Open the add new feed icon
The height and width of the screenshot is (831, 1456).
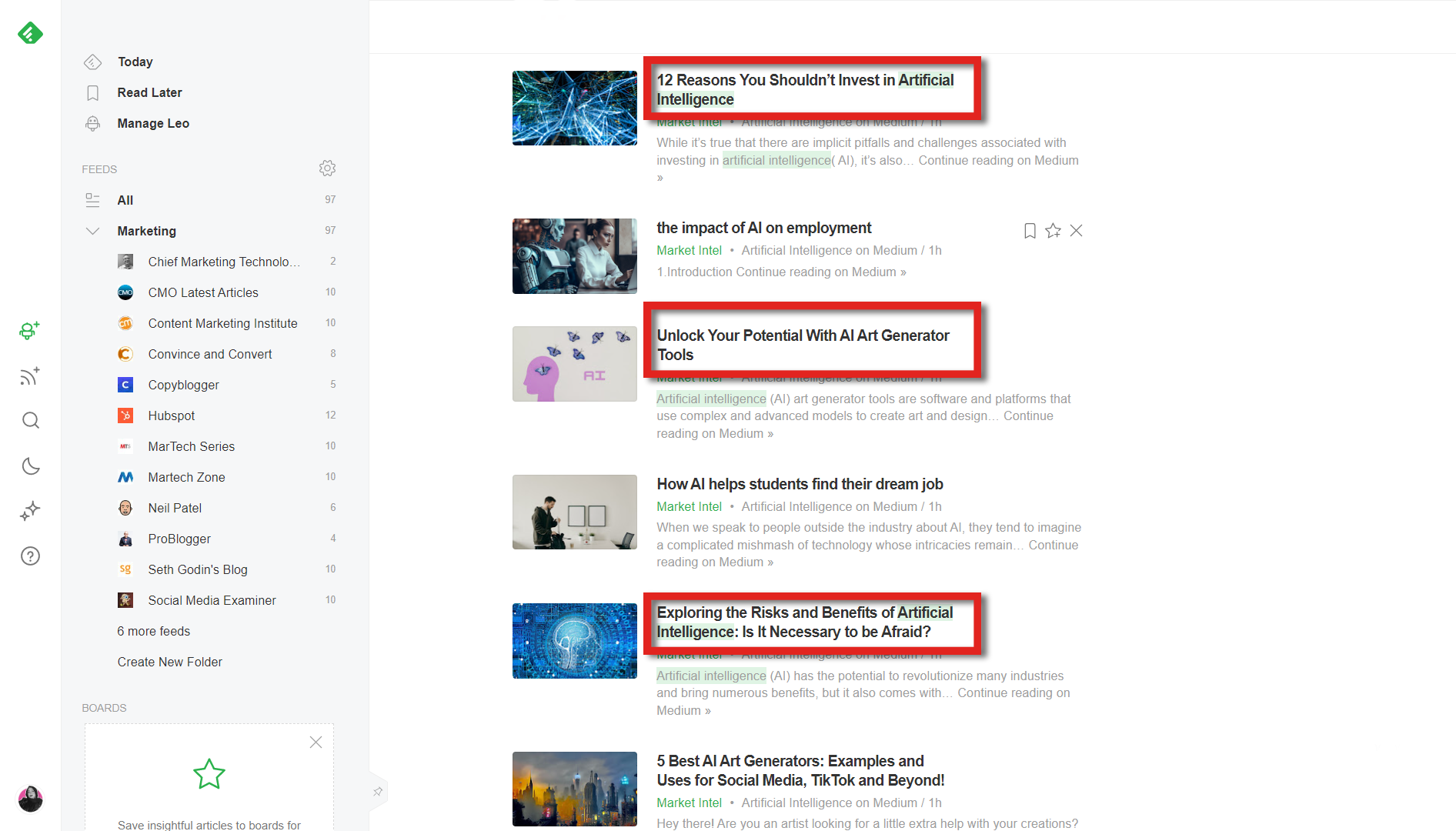29,375
